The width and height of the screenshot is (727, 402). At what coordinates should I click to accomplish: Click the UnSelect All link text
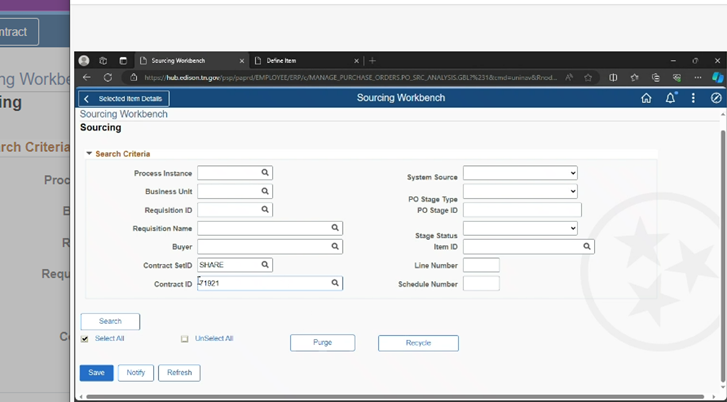tap(214, 338)
